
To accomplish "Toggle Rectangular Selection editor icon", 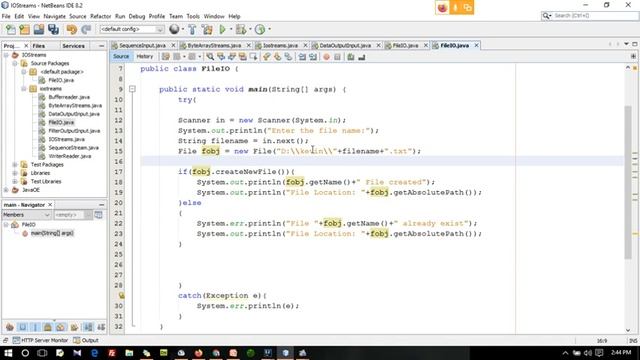I will [253, 57].
